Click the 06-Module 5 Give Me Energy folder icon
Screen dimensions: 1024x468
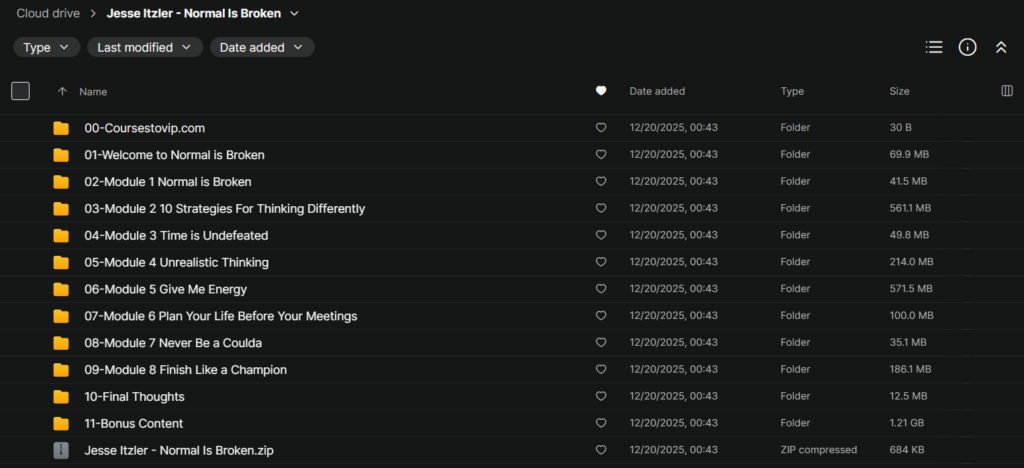click(61, 290)
